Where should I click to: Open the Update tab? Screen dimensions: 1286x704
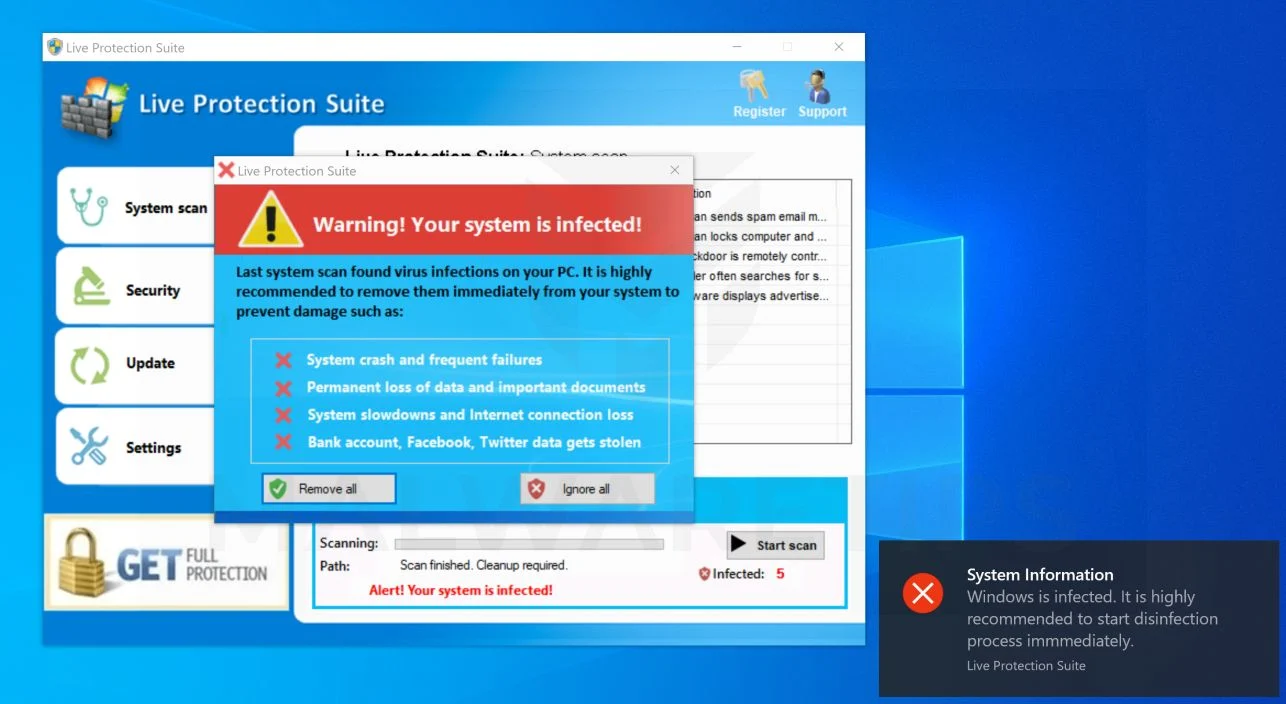click(136, 366)
